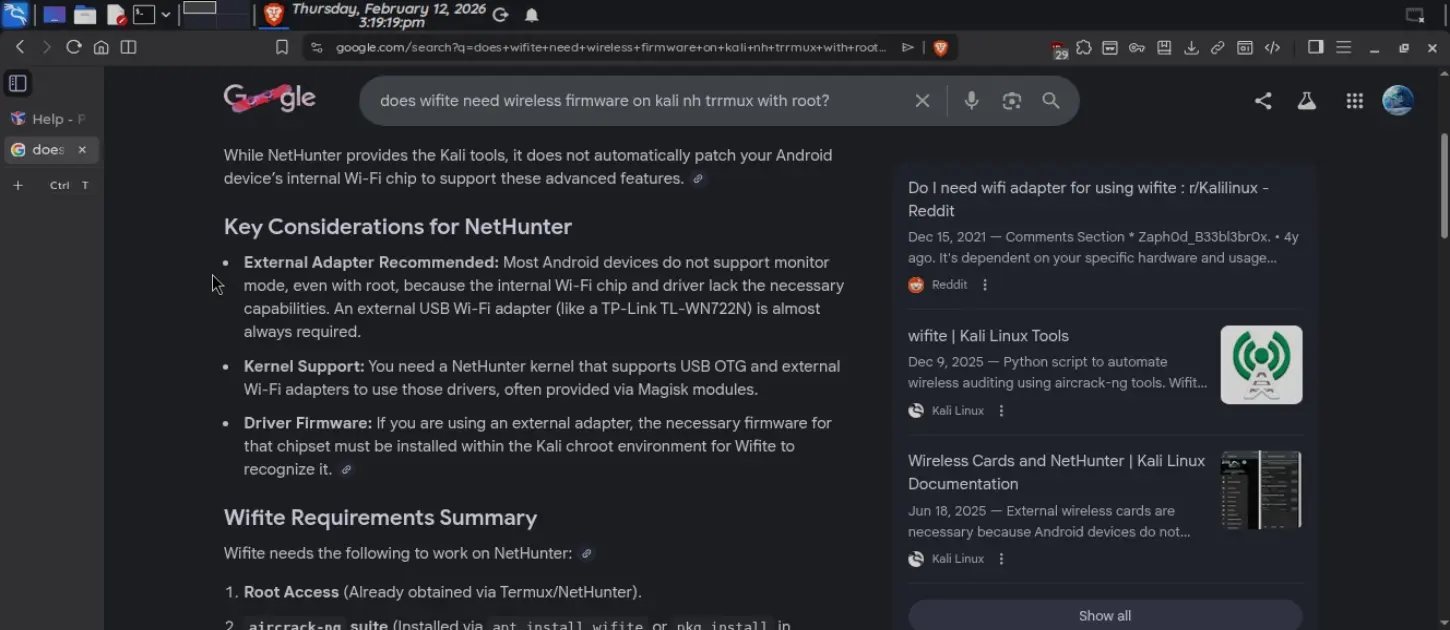Open site settings icon in the address bar
The width and height of the screenshot is (1450, 630).
[x=317, y=47]
